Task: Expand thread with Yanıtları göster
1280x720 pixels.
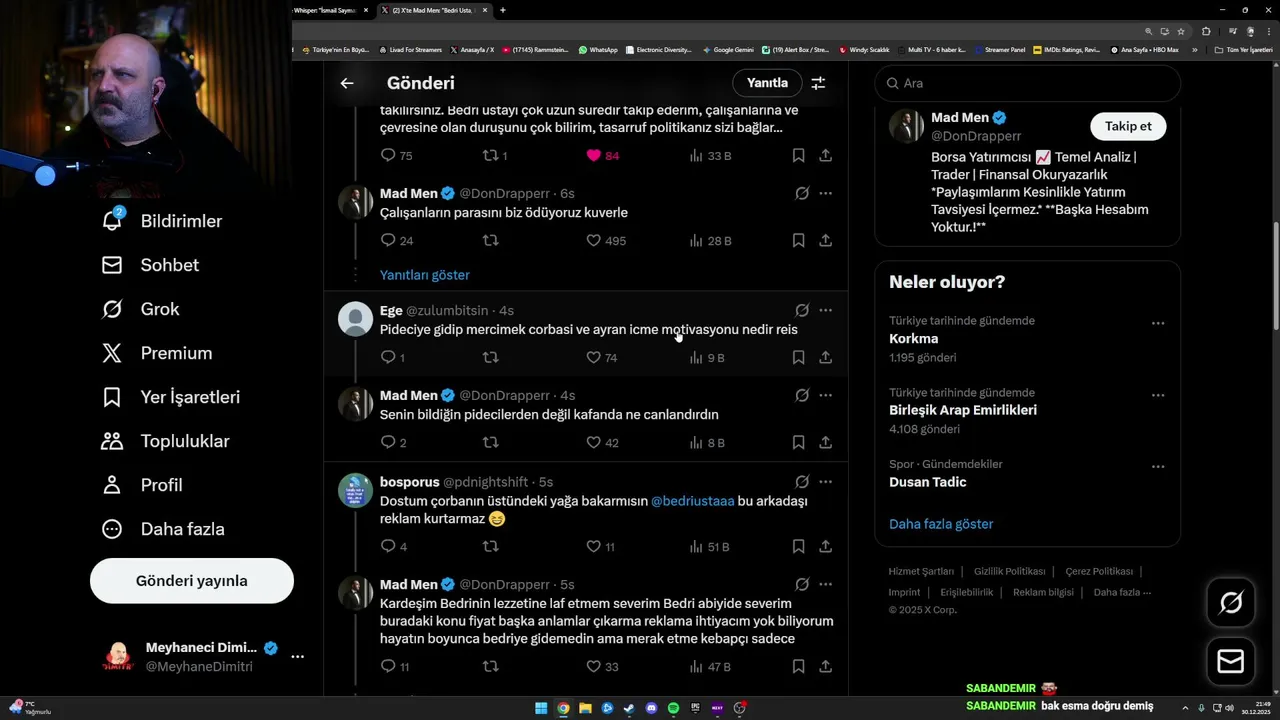Action: coord(424,275)
